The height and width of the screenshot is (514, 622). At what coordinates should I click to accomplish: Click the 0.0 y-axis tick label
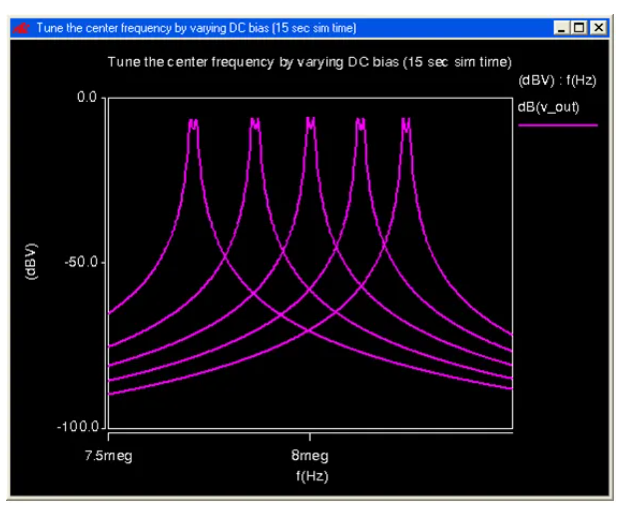tap(86, 98)
